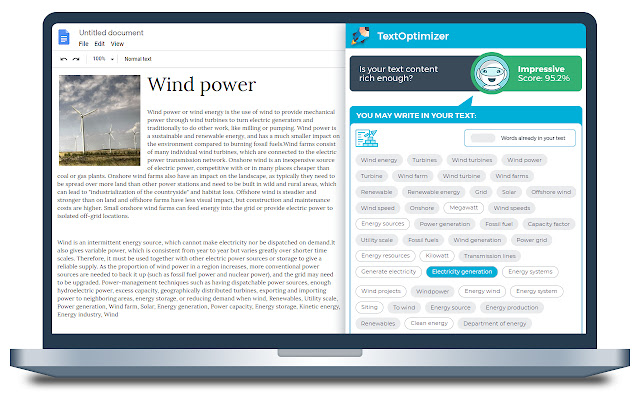Click the Words already in your text legend

520,138
